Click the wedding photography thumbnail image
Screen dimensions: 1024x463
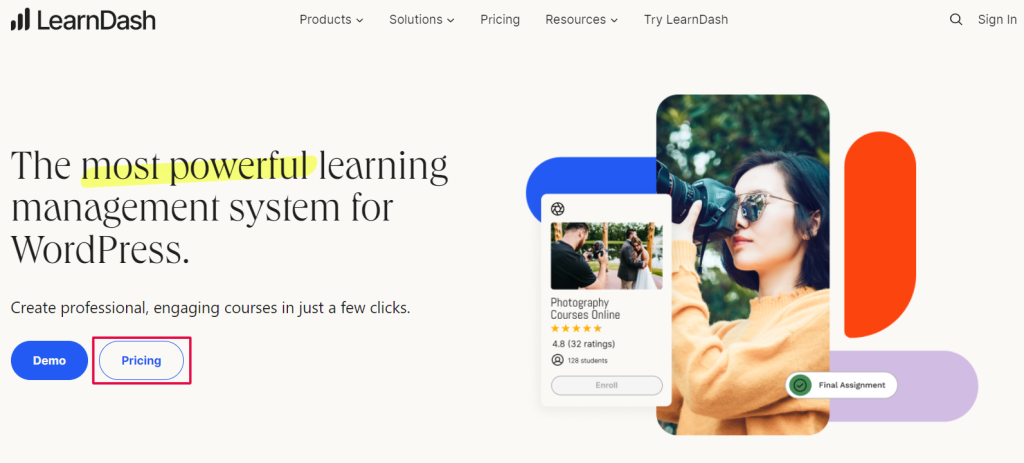(607, 256)
